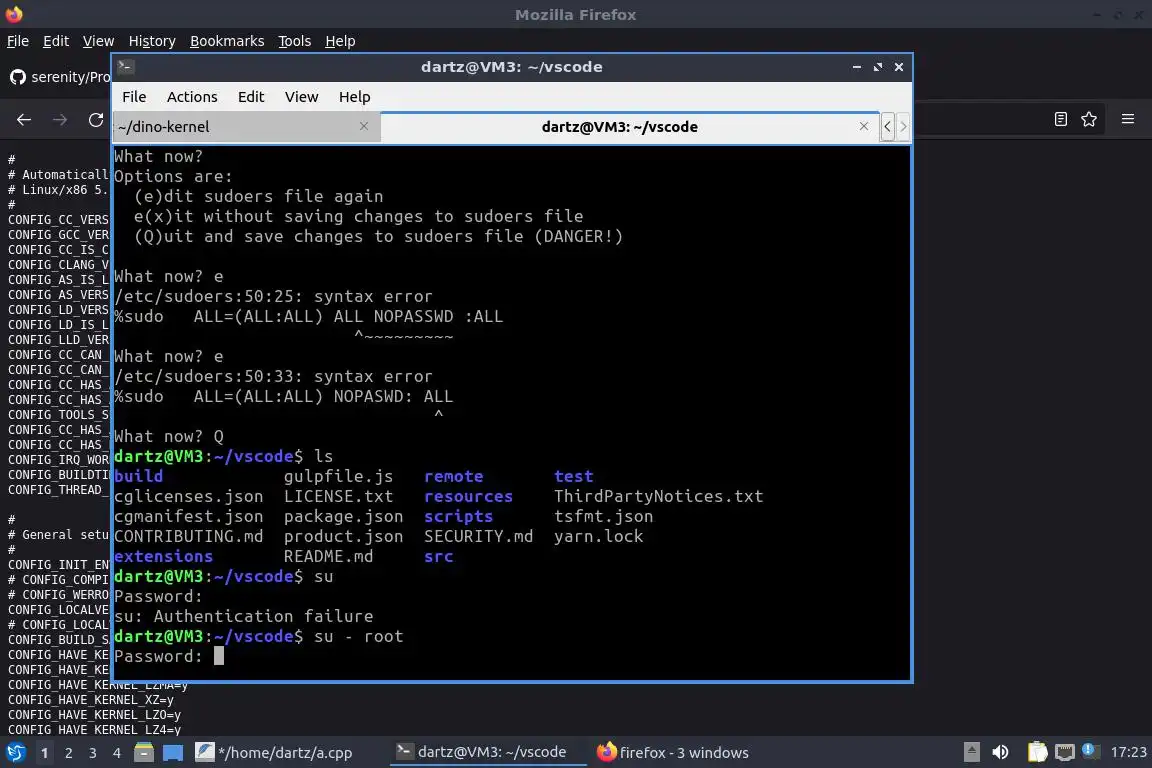This screenshot has width=1152, height=768.
Task: Open the Firefox Tools menu
Action: coord(295,41)
